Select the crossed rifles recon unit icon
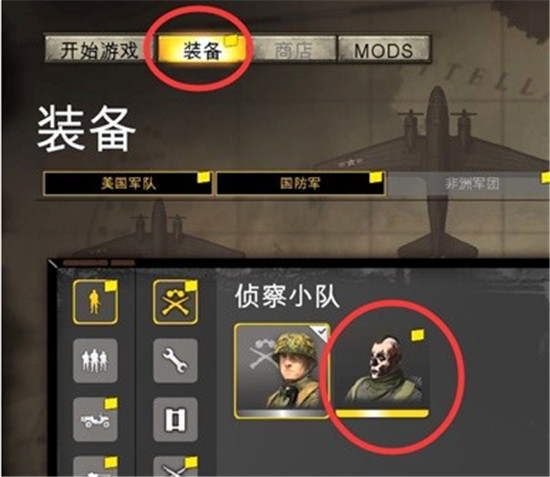The height and width of the screenshot is (477, 550). point(175,302)
